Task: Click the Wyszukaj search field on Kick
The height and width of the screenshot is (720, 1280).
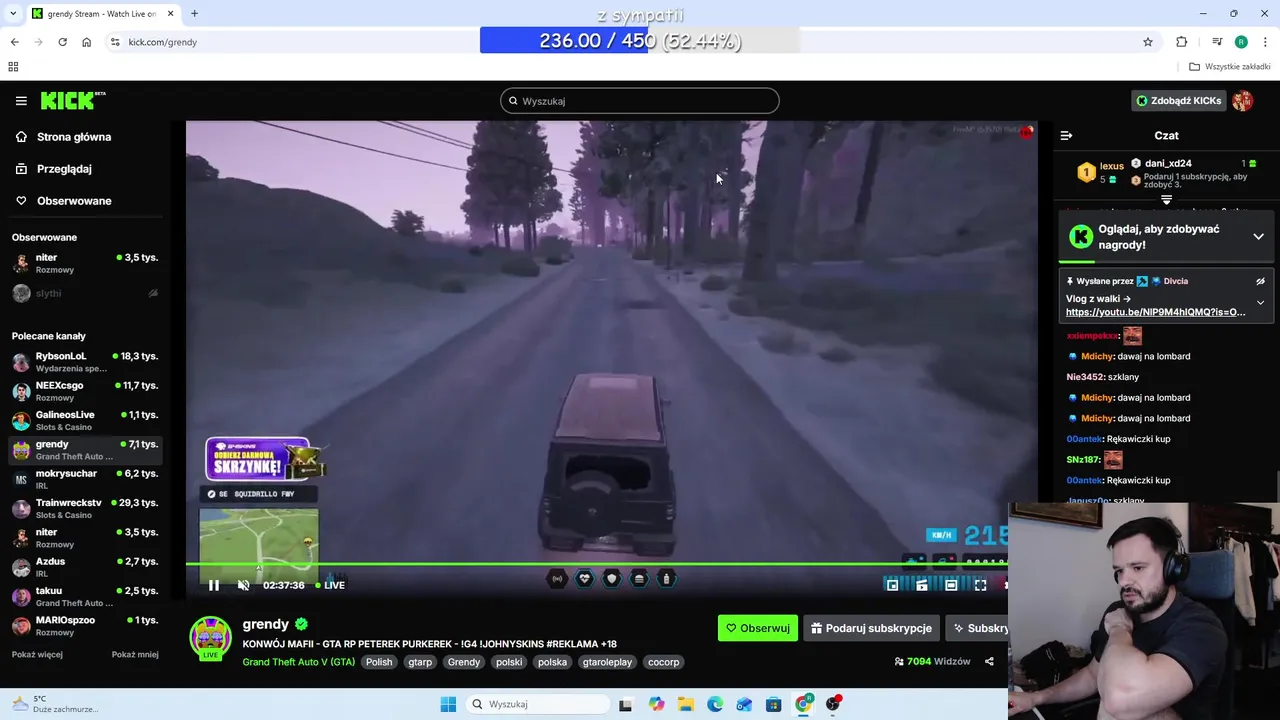Action: point(640,101)
